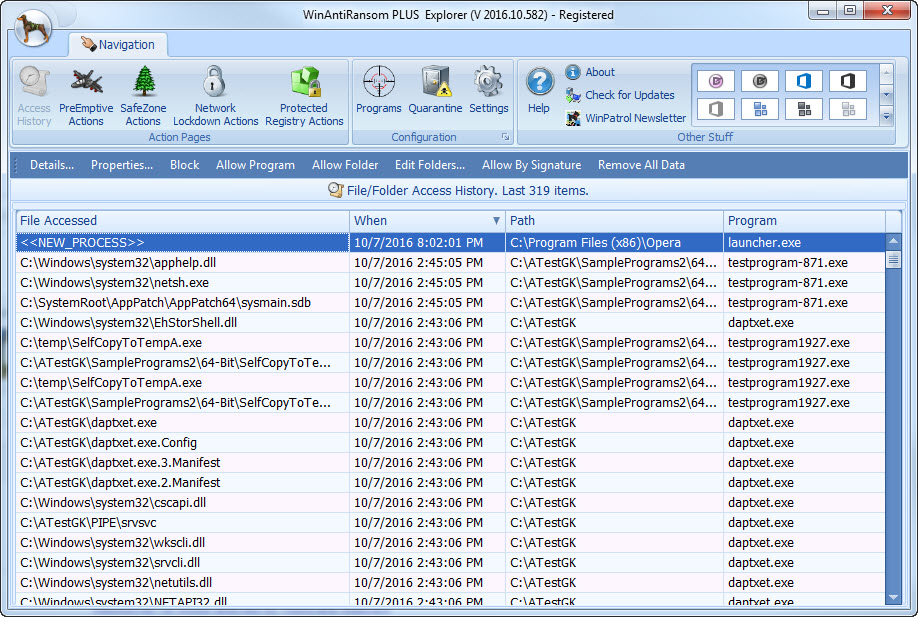Open the Programs configuration page

pyautogui.click(x=379, y=90)
